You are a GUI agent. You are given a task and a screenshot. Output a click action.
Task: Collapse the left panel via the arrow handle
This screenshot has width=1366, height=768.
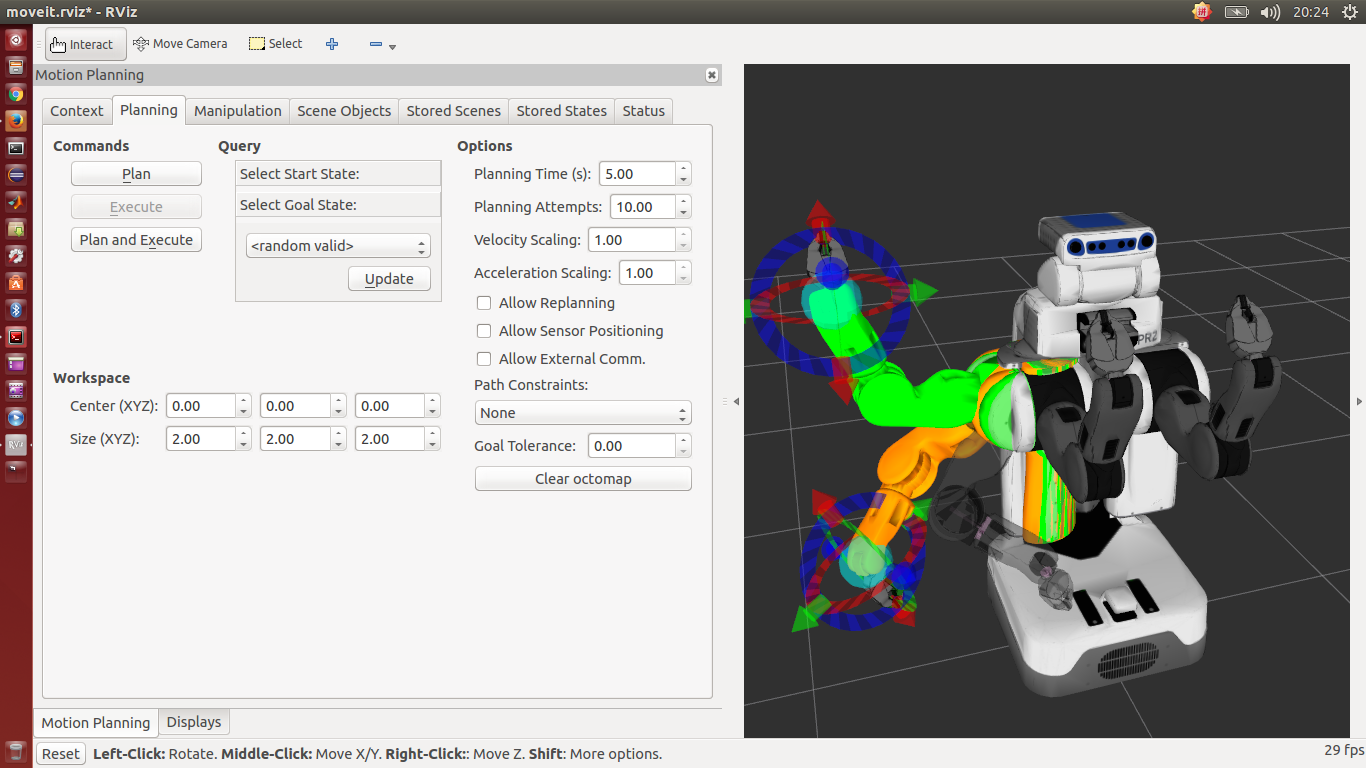point(736,401)
